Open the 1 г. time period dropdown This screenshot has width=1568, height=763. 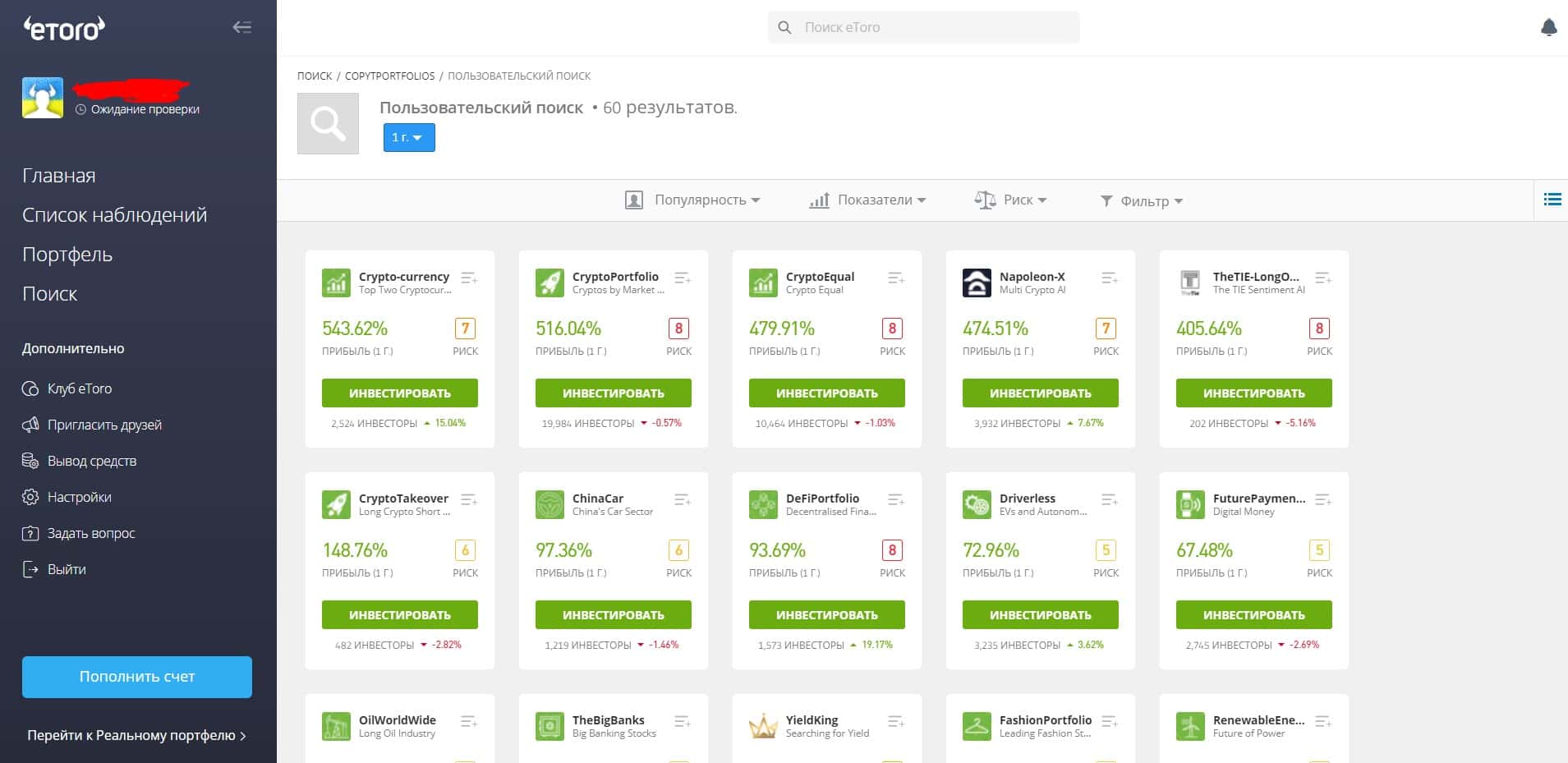point(409,137)
